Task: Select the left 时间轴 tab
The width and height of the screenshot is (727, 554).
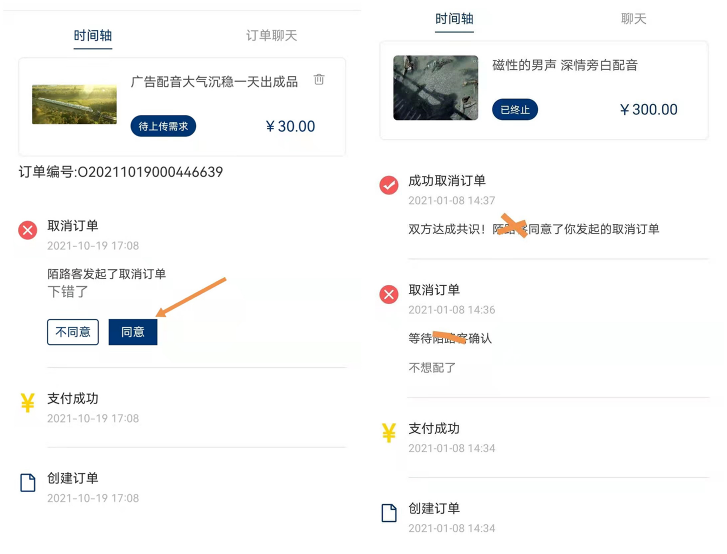Action: [93, 36]
